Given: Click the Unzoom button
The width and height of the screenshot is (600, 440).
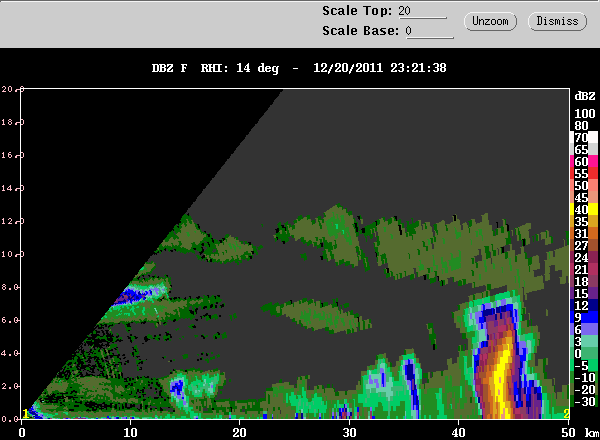Looking at the screenshot, I should pyautogui.click(x=490, y=21).
